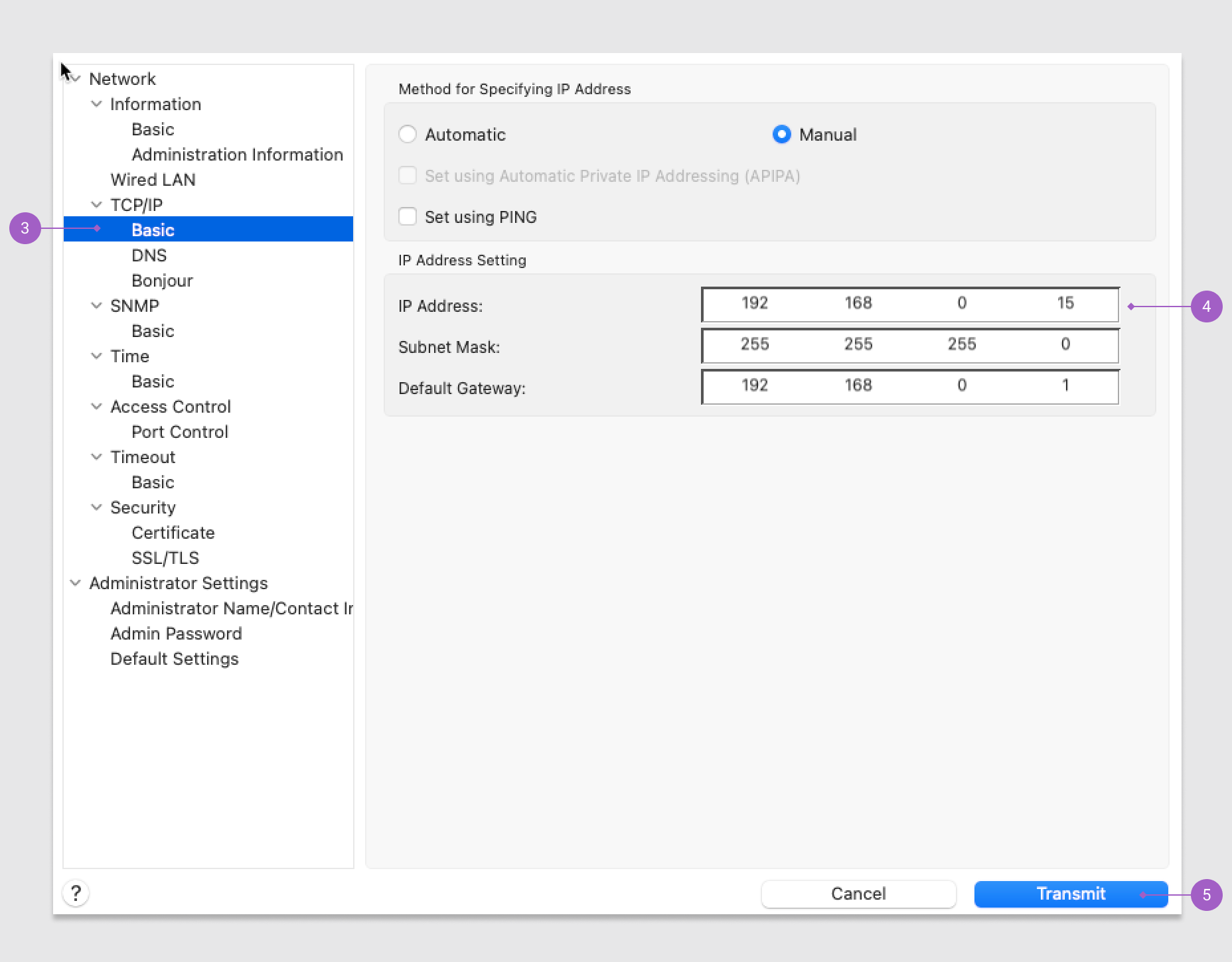
Task: Click IP Address last octet 15
Action: click(x=1065, y=303)
